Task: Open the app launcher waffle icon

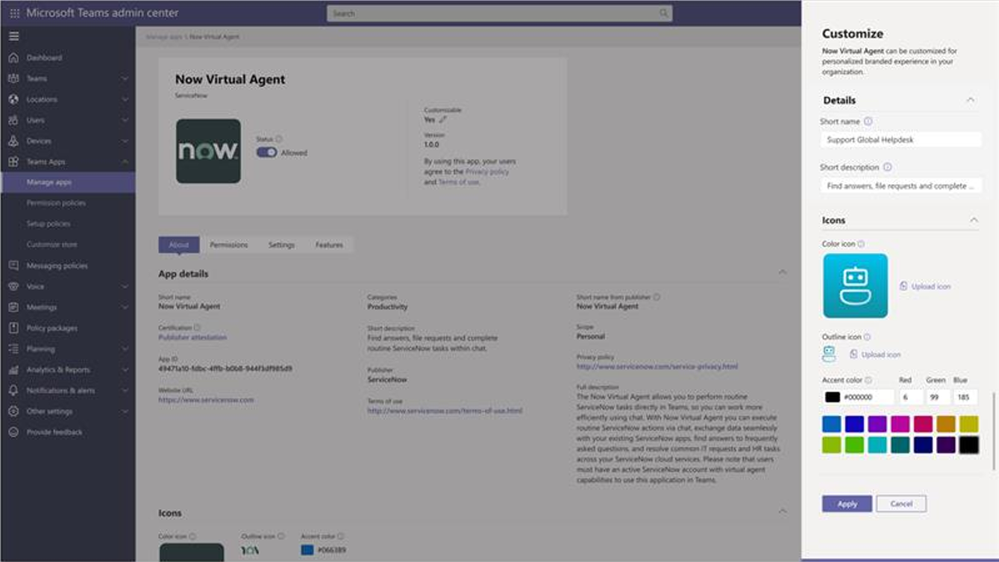Action: tap(14, 13)
